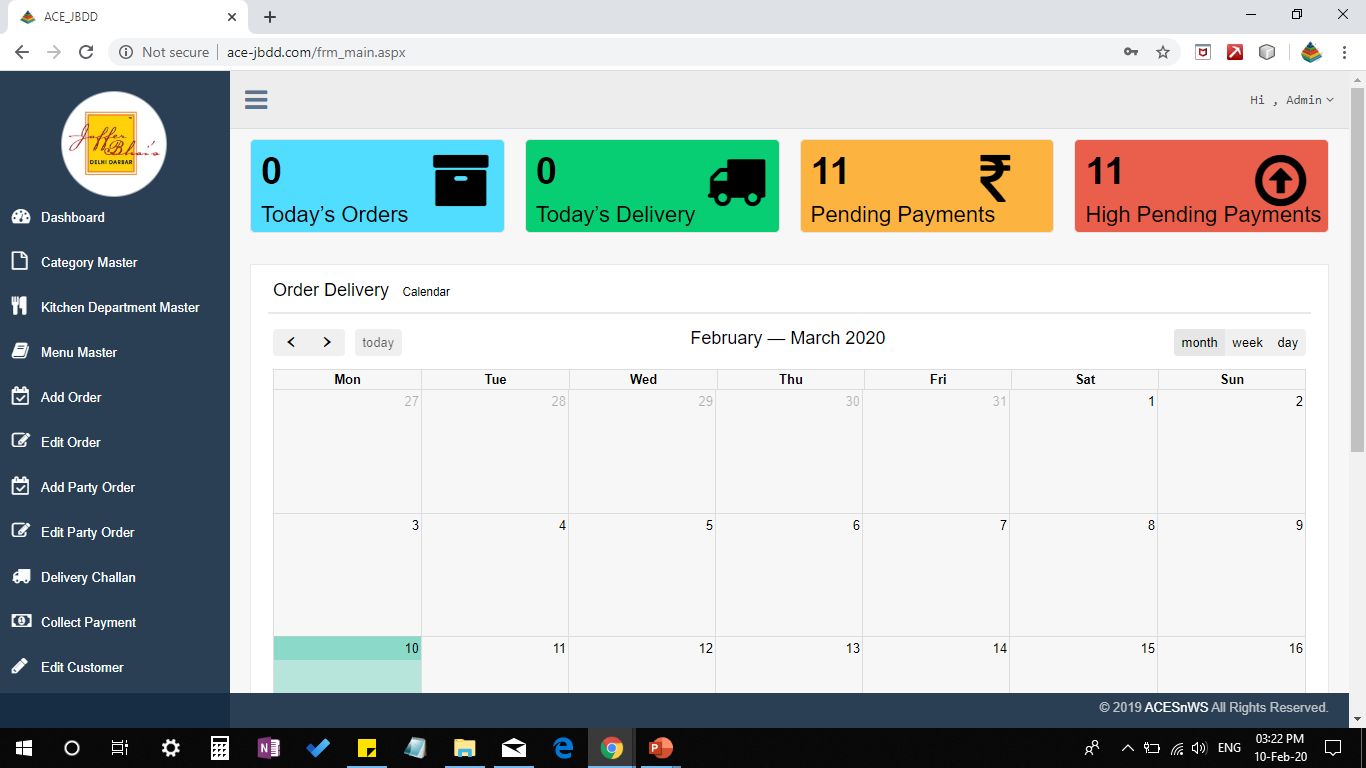Switch calendar to day view
This screenshot has height=768, width=1366.
[1287, 343]
